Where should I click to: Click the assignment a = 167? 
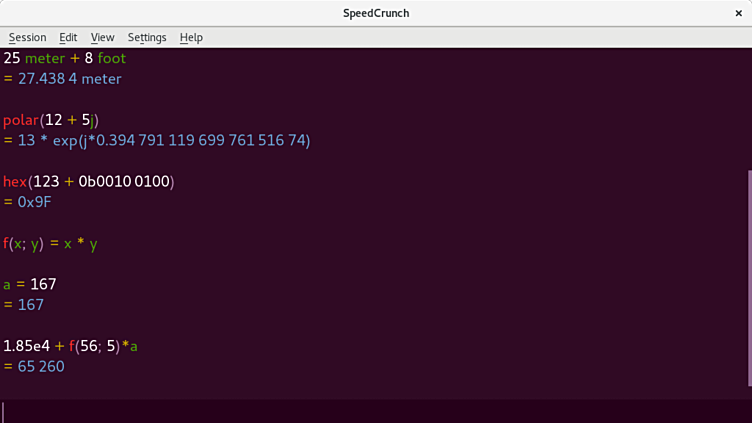point(30,284)
